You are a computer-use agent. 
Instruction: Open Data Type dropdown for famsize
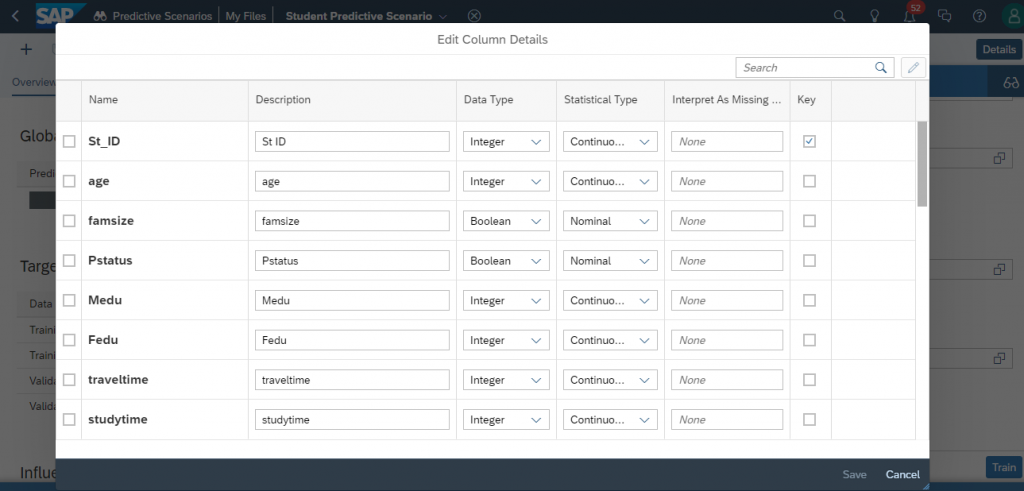(506, 221)
